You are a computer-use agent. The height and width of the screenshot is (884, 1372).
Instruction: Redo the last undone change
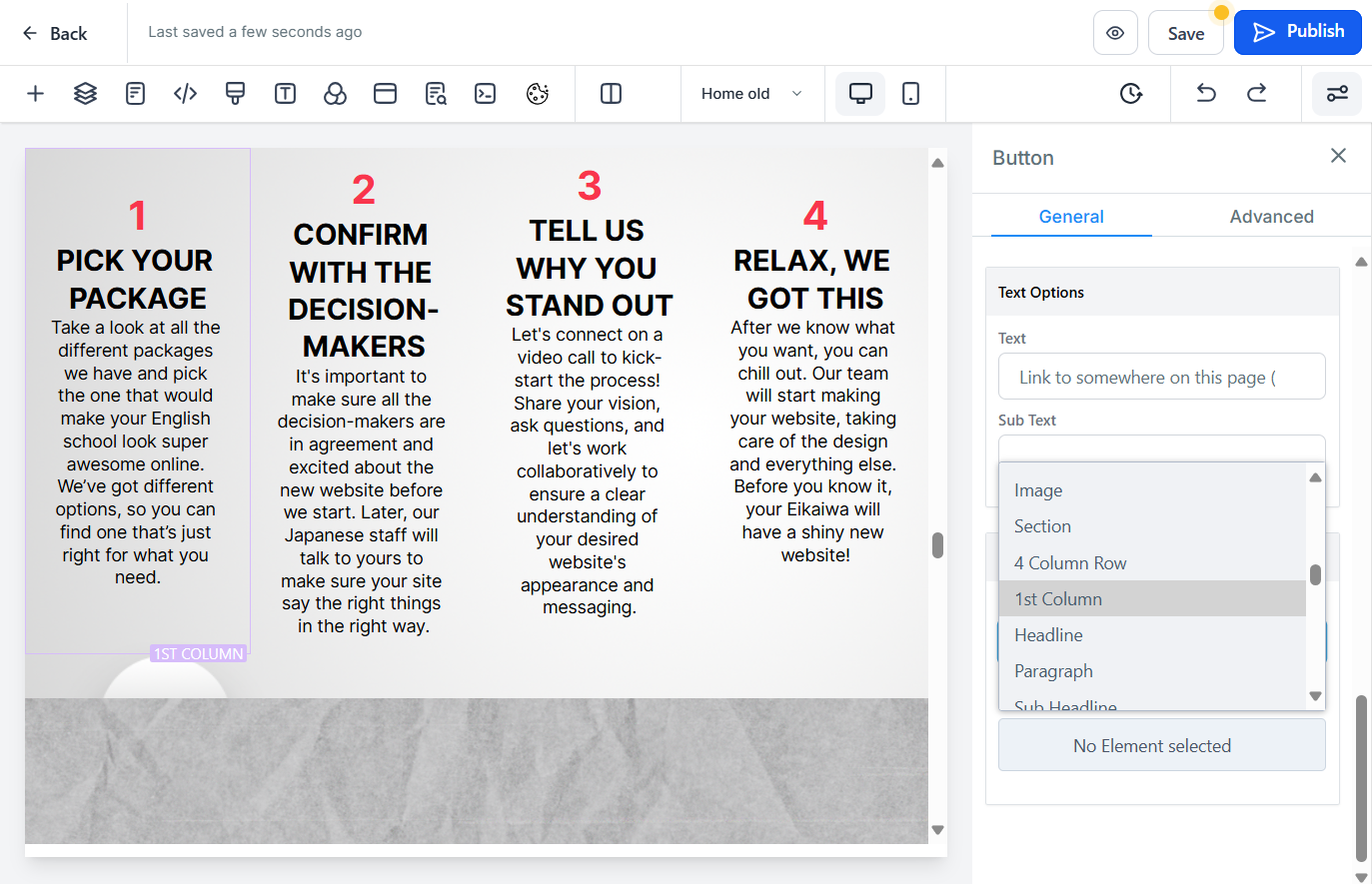point(1256,94)
